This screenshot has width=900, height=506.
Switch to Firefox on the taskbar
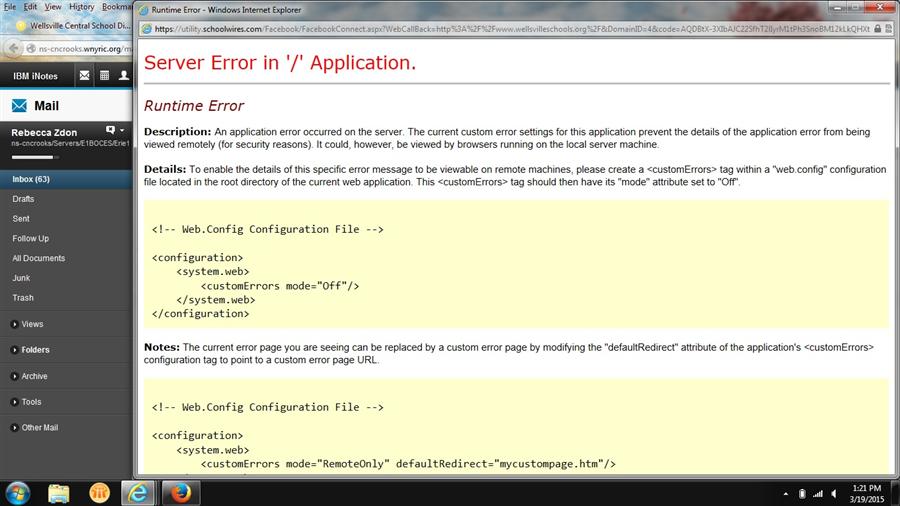(181, 493)
